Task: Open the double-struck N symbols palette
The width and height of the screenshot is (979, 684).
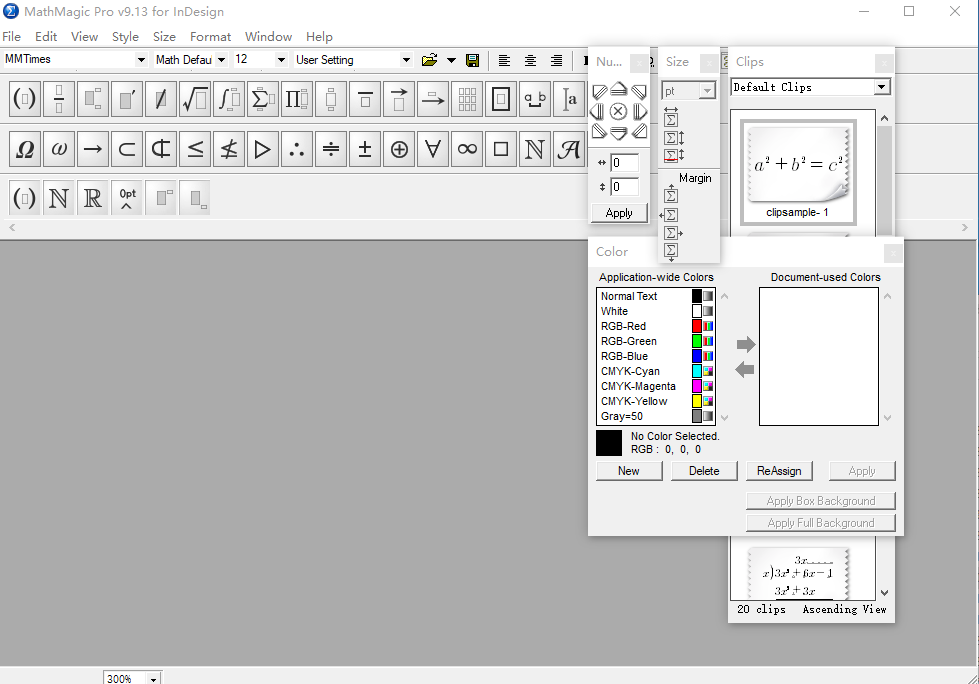Action: click(534, 149)
